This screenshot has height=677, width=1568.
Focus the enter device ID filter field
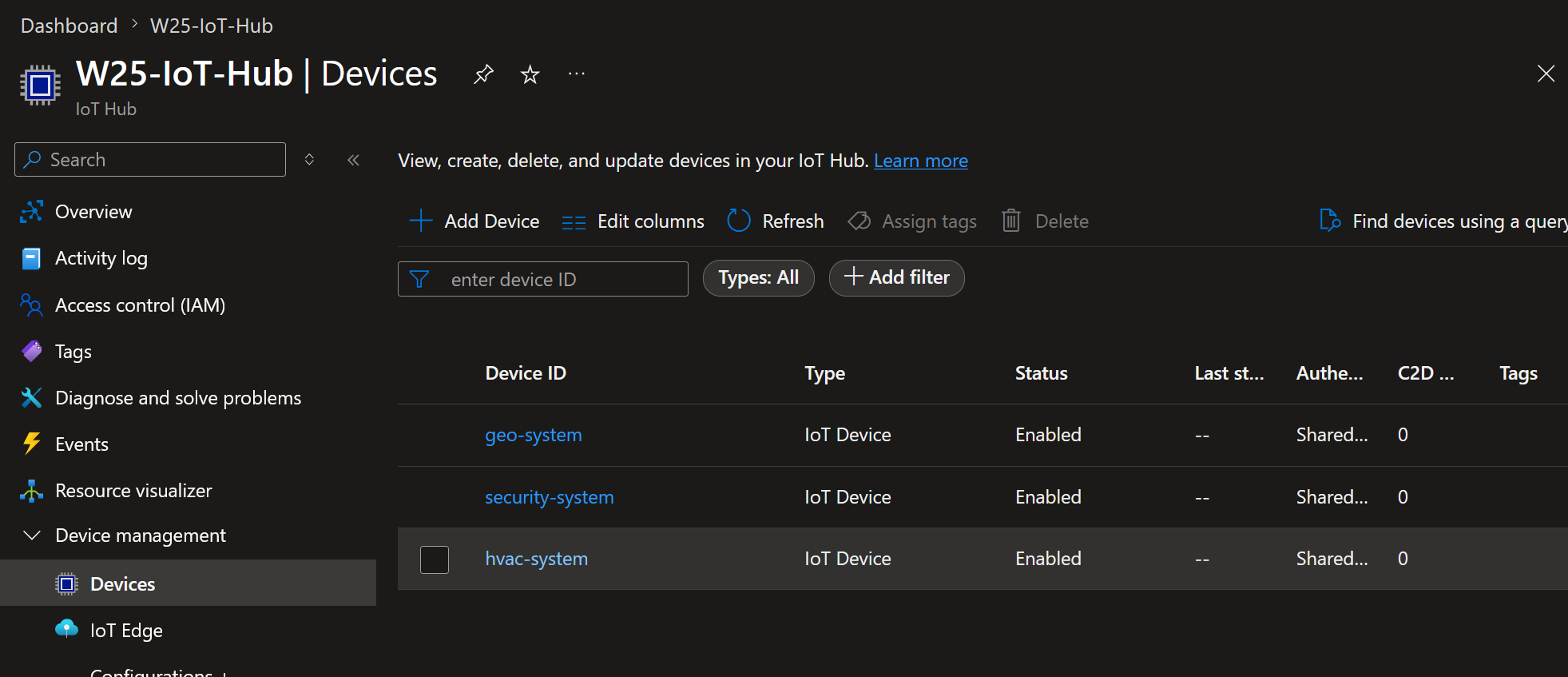pyautogui.click(x=543, y=279)
